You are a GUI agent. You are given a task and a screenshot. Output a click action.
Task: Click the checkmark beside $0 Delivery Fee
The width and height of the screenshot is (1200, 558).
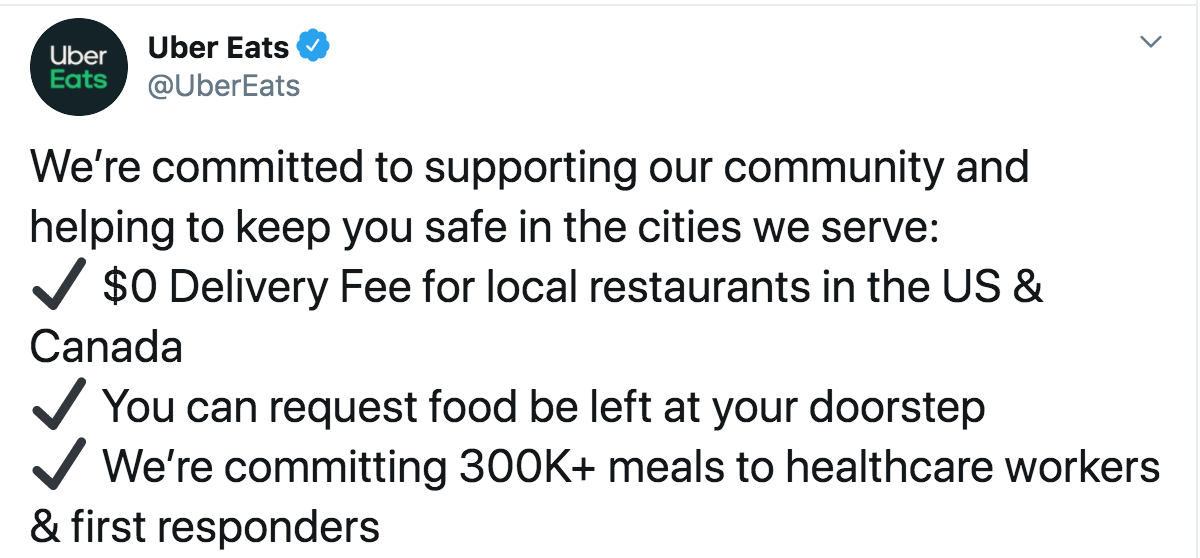click(x=58, y=289)
